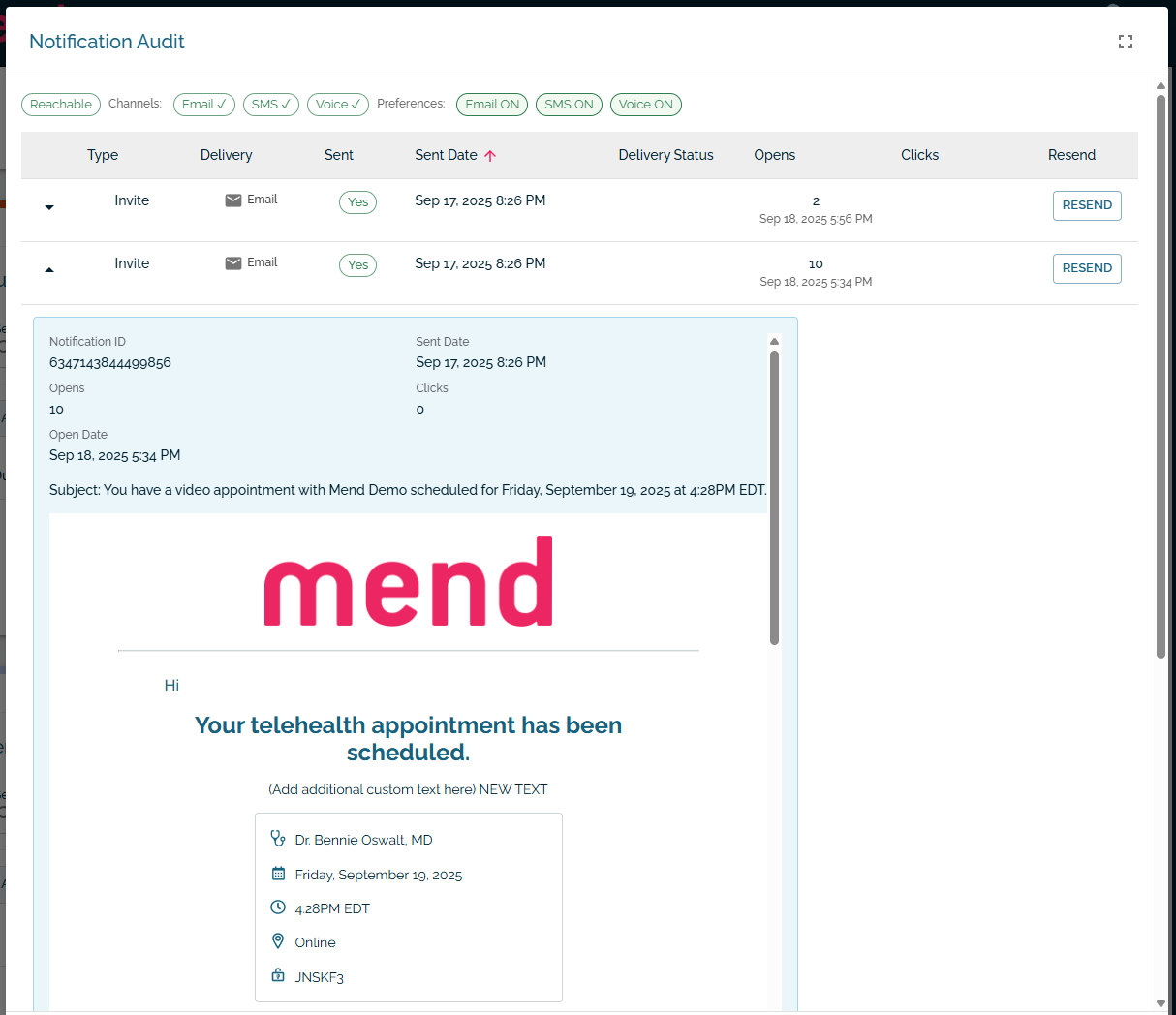
Task: Click the dialog scroll down arrow
Action: [1161, 1003]
